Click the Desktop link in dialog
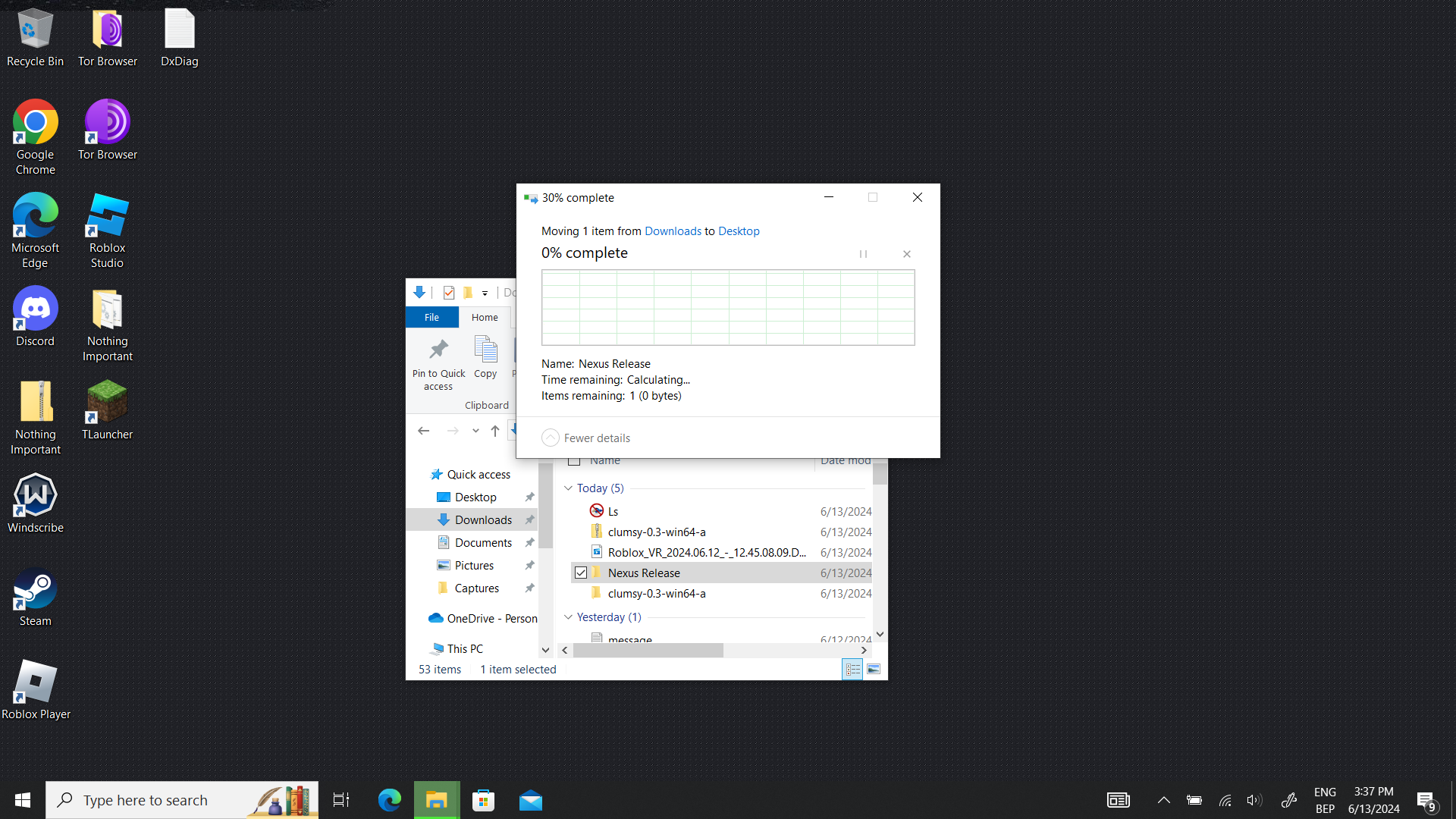 click(738, 231)
